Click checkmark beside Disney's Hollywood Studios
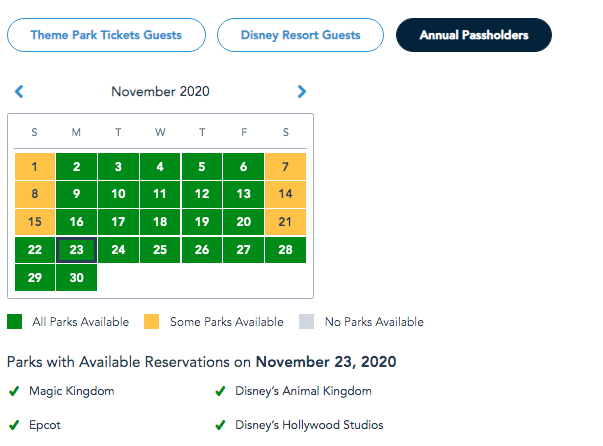 221,425
